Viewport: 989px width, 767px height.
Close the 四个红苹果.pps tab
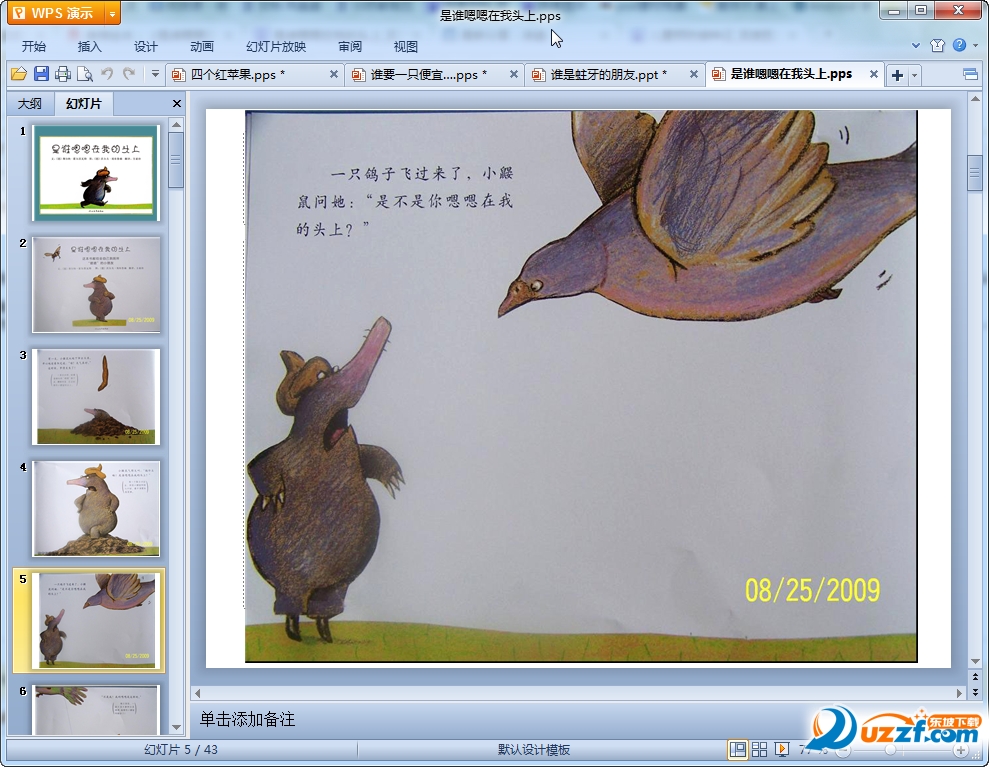tap(334, 74)
